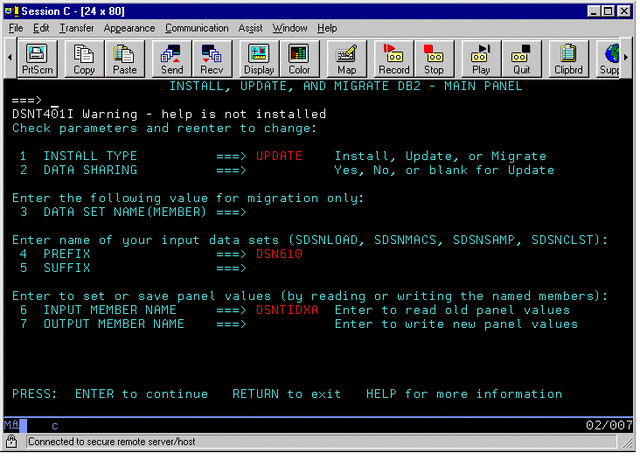Viewport: 640px width, 460px height.
Task: Click the Support globe toolbar icon
Action: [x=609, y=59]
